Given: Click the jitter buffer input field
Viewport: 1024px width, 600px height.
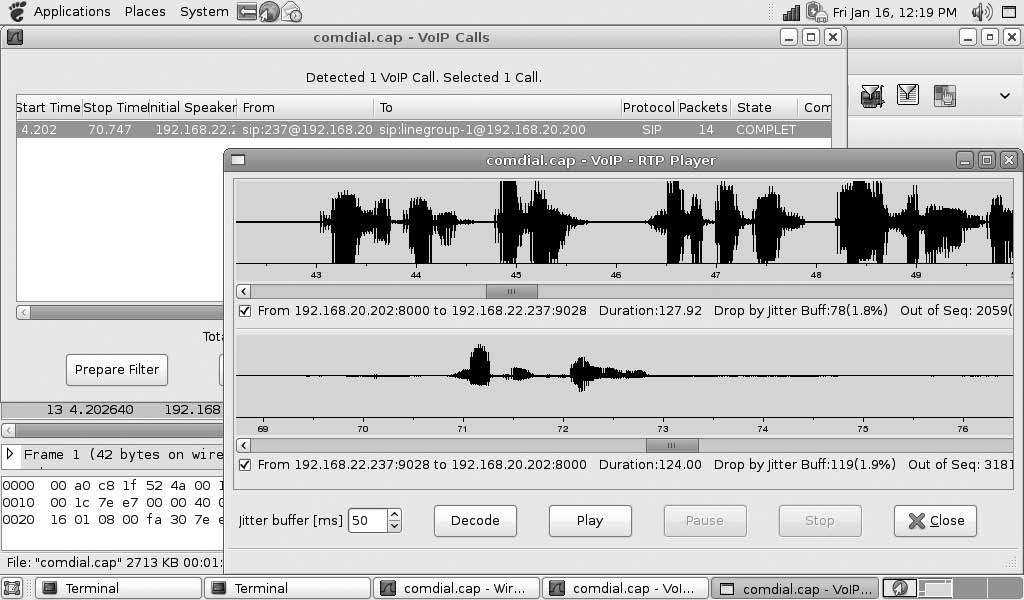Looking at the screenshot, I should click(366, 521).
